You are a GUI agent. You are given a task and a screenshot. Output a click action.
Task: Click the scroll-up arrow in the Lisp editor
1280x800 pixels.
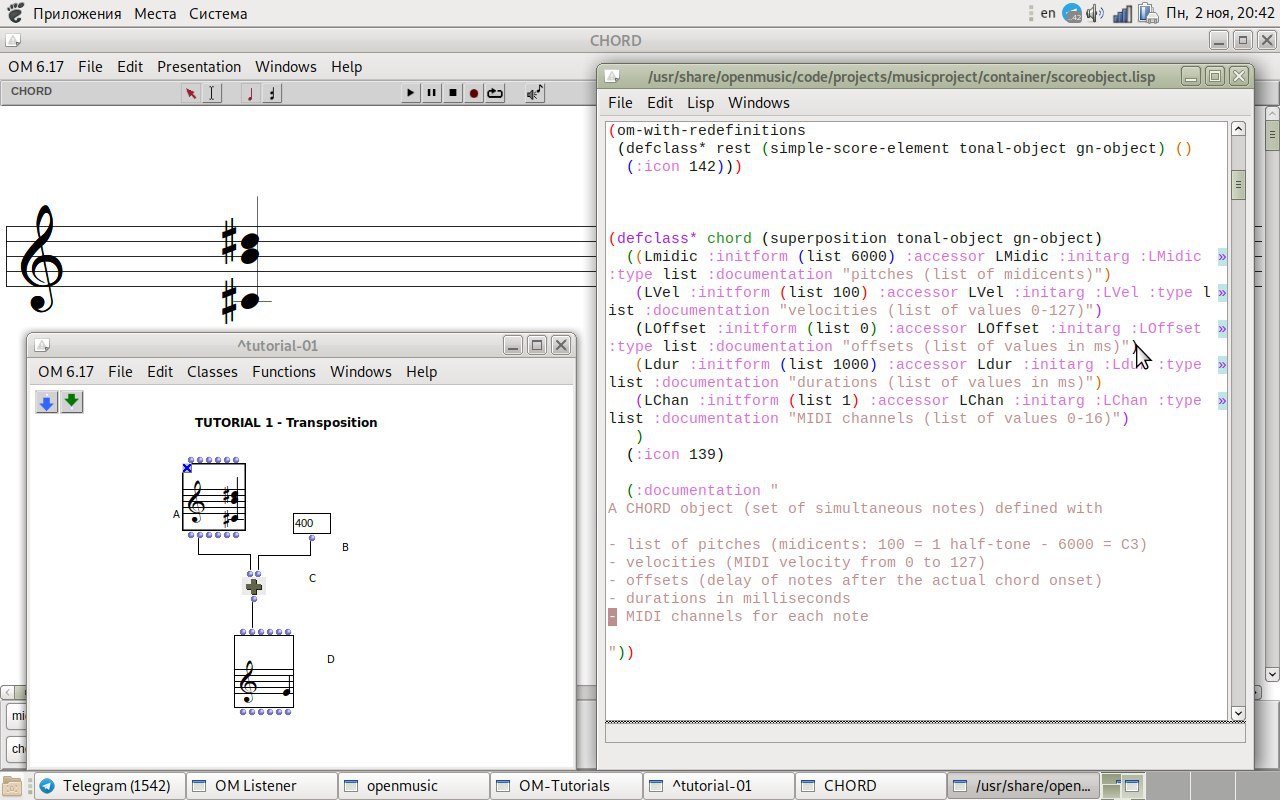tap(1238, 129)
